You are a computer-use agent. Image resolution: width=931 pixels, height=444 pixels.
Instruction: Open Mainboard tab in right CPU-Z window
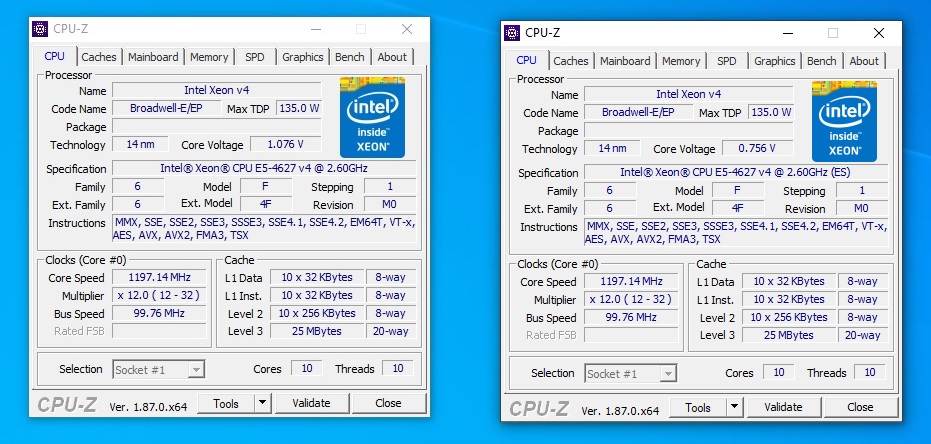625,61
